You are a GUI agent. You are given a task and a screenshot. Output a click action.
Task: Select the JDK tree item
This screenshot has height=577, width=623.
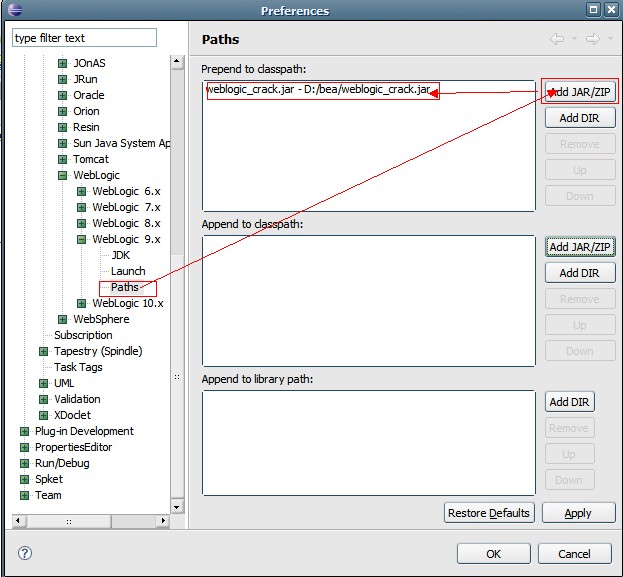[121, 255]
